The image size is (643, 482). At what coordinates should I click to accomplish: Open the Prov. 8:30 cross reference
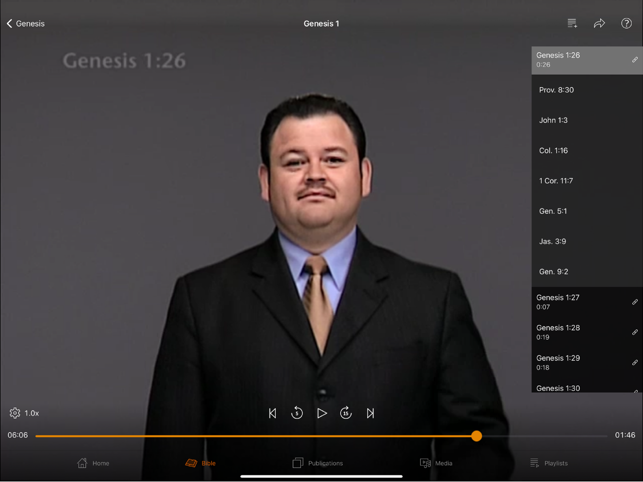pyautogui.click(x=587, y=90)
